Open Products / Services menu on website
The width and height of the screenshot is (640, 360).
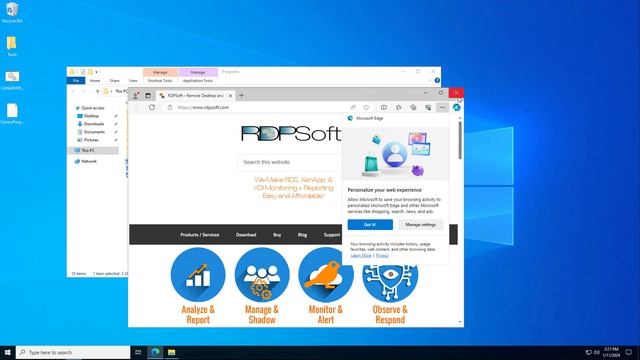[200, 235]
